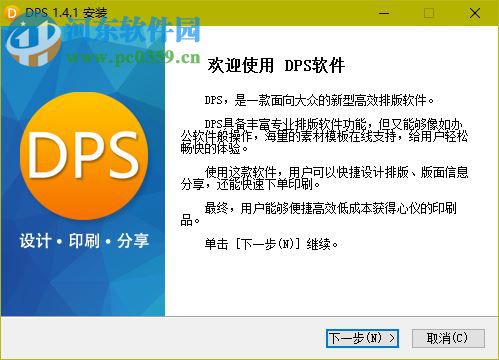Click the paragraph starting 最终，用户能够便捷
Viewport: 499px width, 360px height.
point(318,214)
